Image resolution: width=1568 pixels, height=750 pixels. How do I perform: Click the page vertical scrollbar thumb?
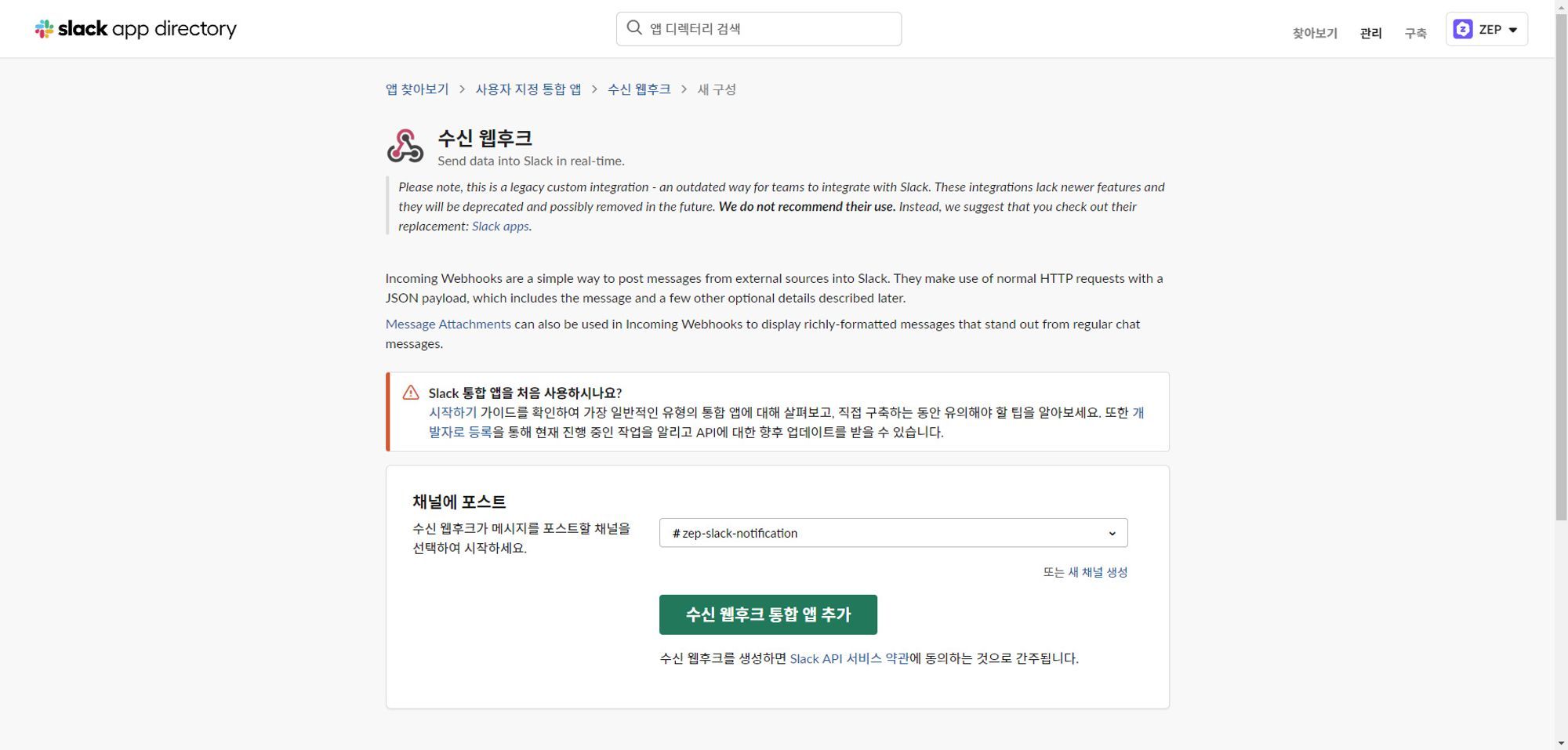point(1561,266)
